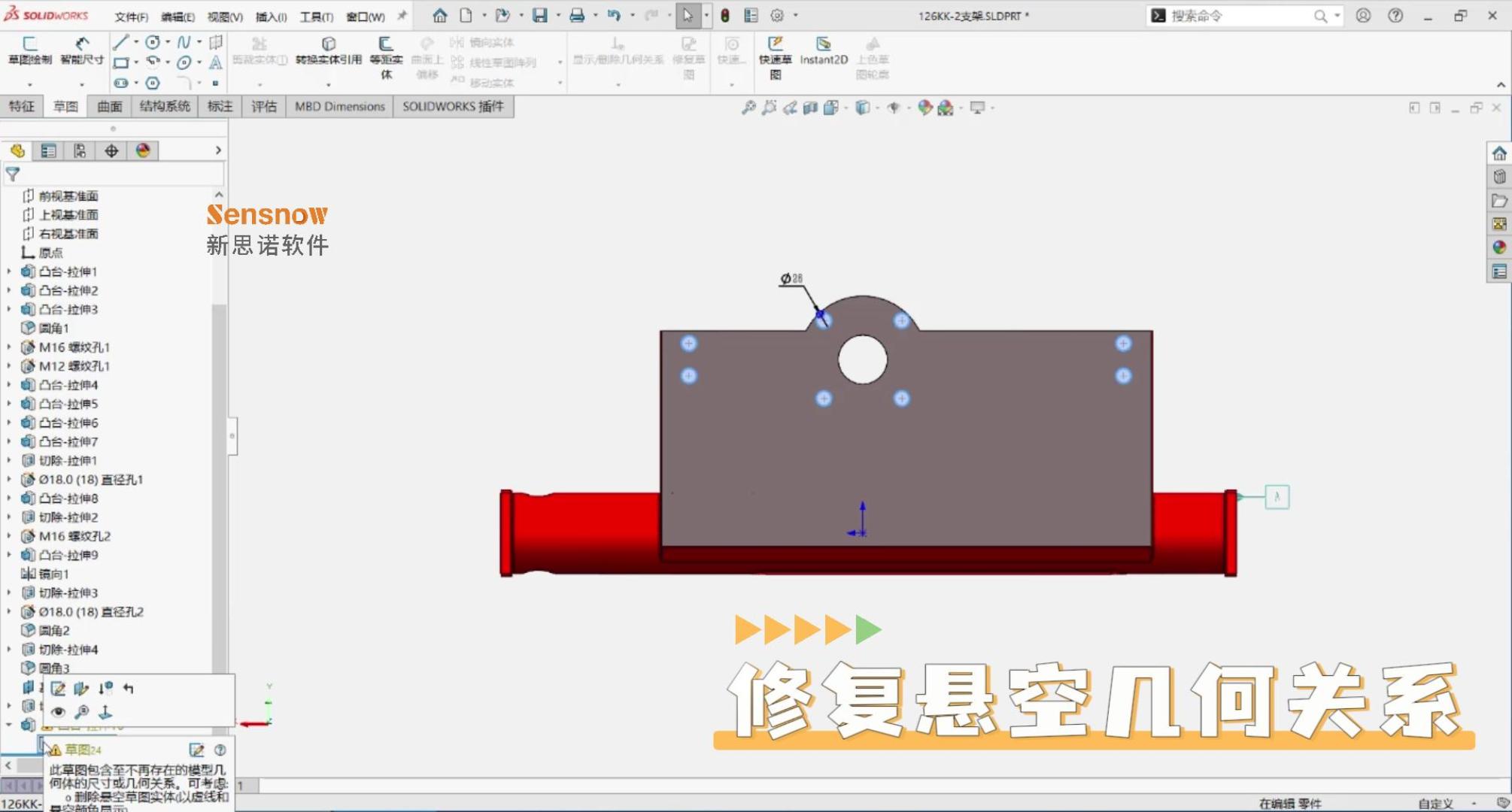The image size is (1512, 812).
Task: Toggle the stoplight rebuild icon
Action: coord(725,15)
